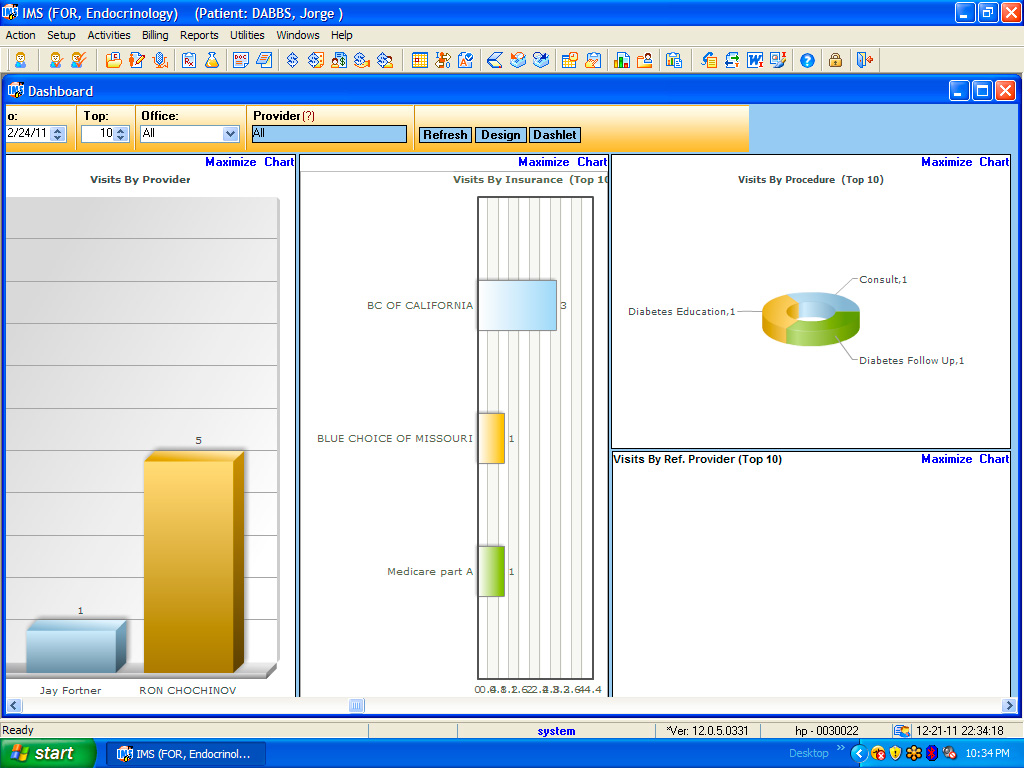Click the clipboard with chart report icon

point(673,61)
